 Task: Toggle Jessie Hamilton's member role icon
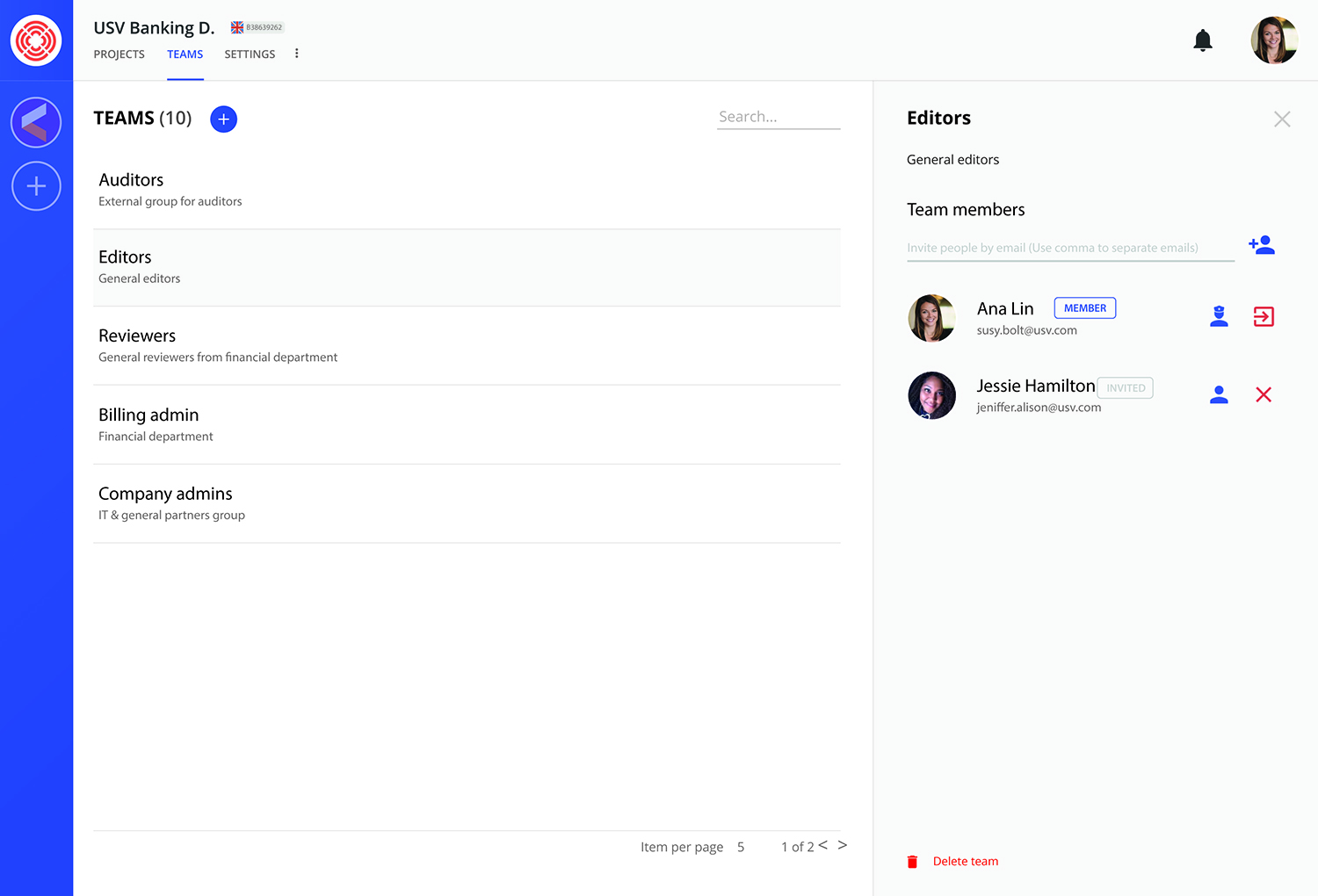[1219, 395]
